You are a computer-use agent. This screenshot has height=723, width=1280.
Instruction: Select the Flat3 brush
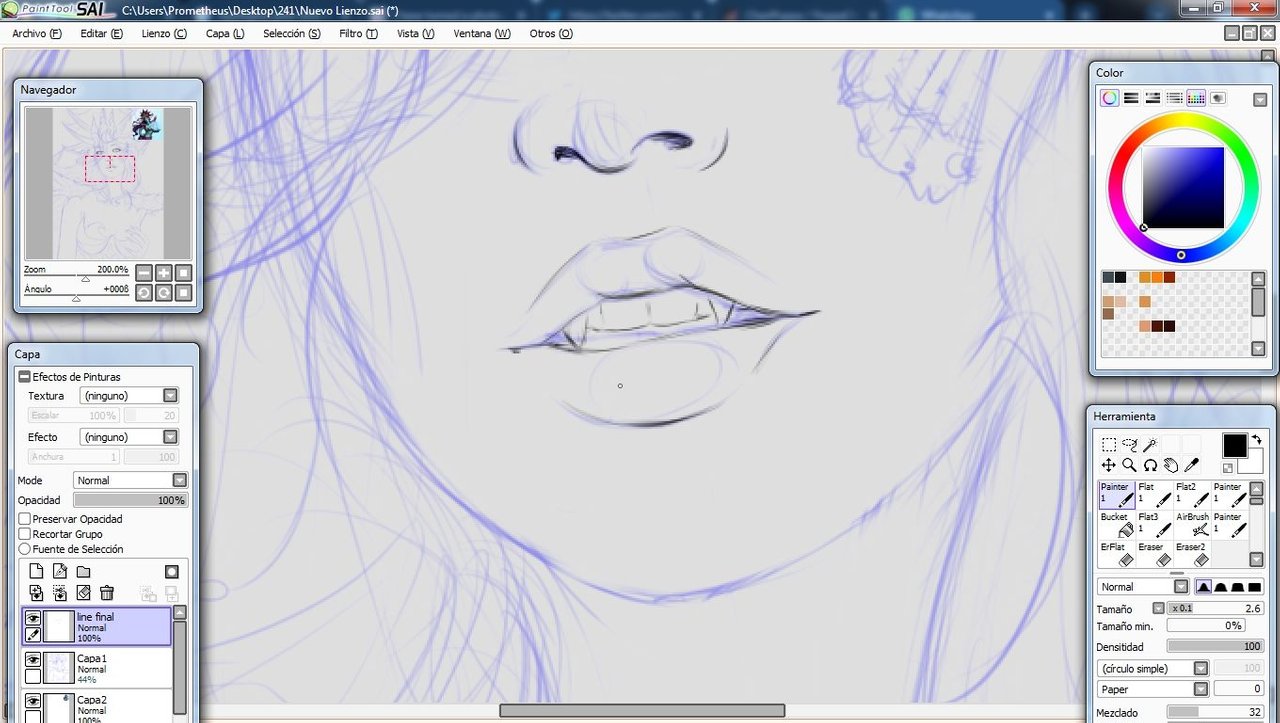pos(1155,525)
